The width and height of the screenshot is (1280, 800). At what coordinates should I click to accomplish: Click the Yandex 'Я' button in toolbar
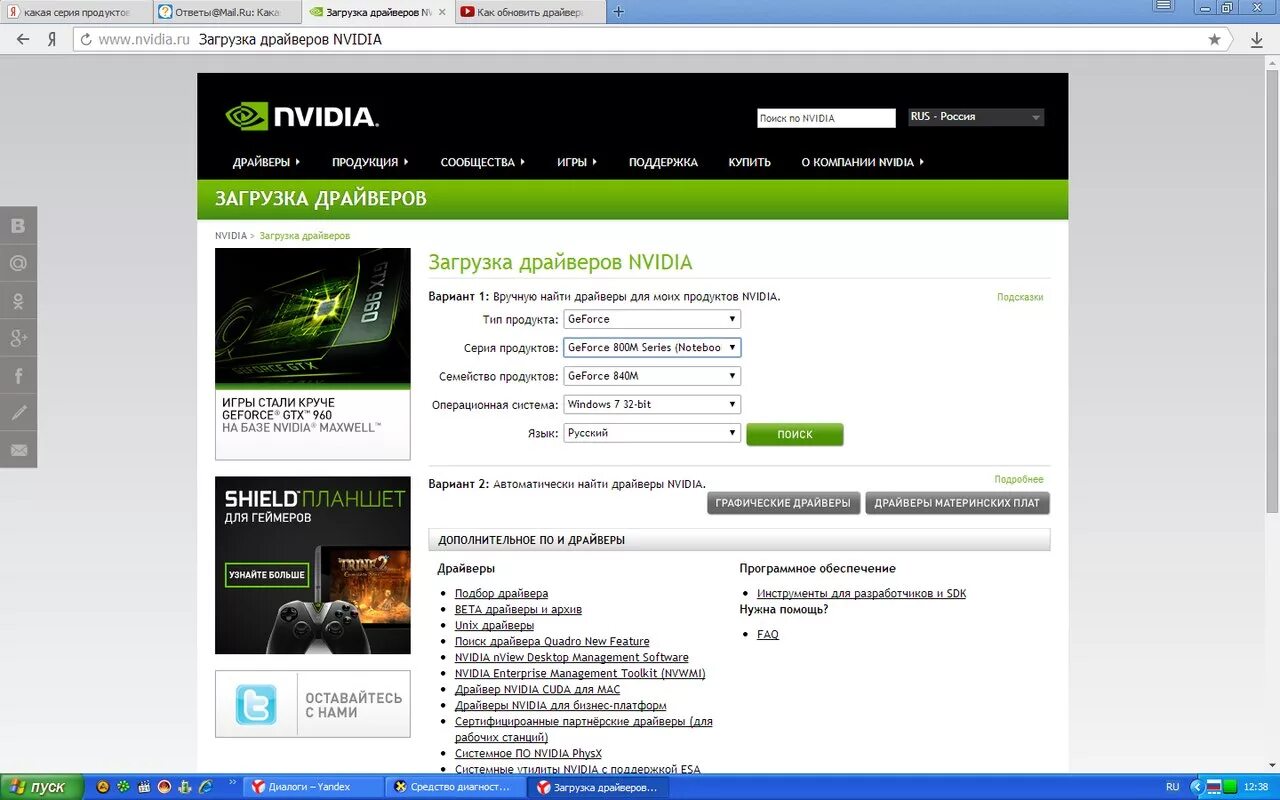[x=52, y=40]
